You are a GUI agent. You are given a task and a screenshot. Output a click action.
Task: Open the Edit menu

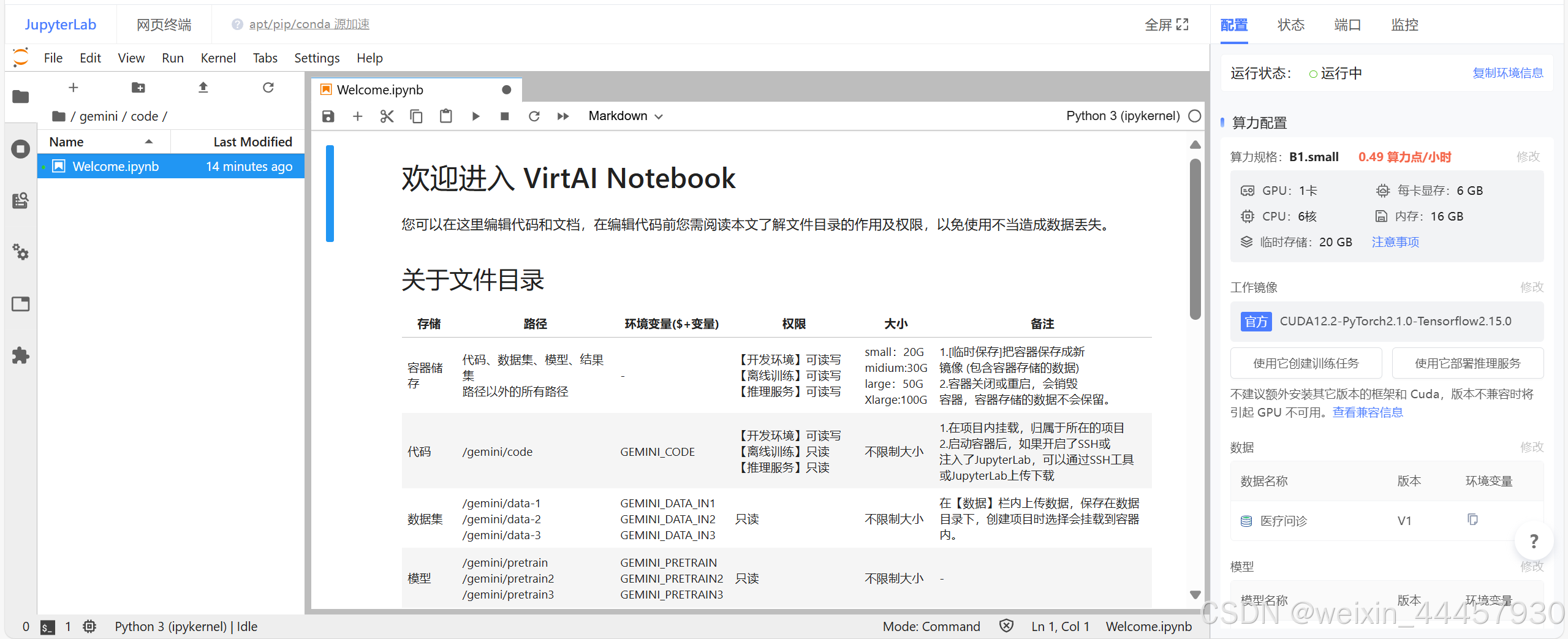click(90, 58)
